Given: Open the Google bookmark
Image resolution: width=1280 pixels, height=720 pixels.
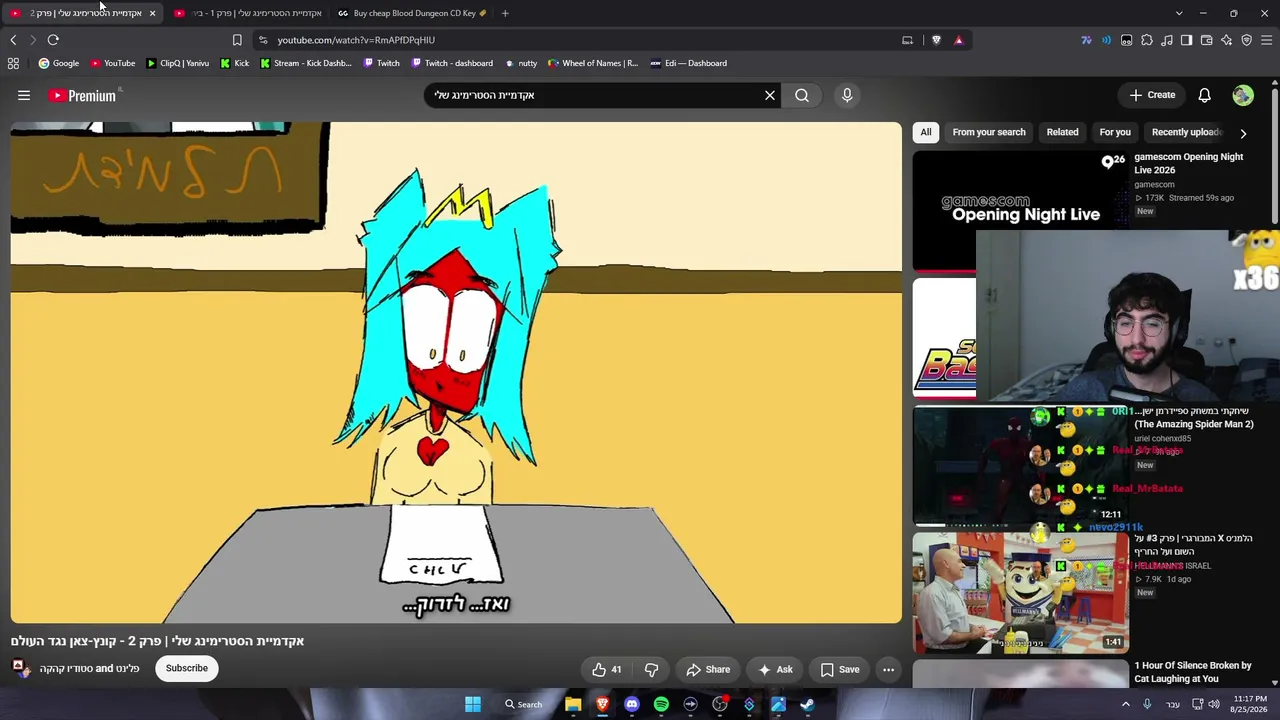Looking at the screenshot, I should point(58,63).
